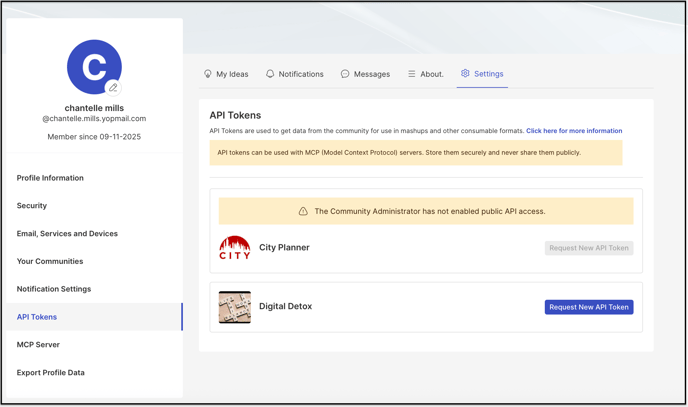
Task: Click the lightbulb icon beside My Ideas
Action: (208, 74)
